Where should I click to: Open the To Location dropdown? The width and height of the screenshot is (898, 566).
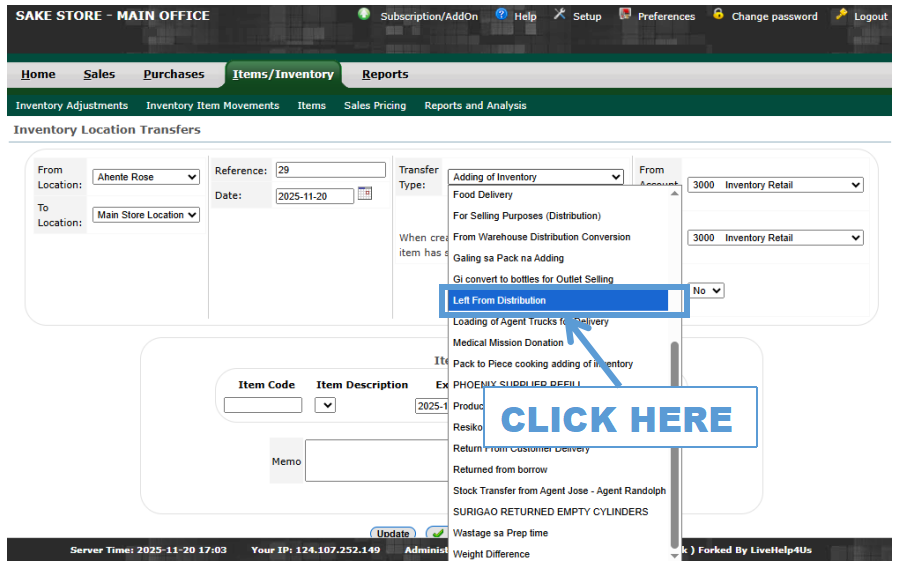pyautogui.click(x=146, y=215)
